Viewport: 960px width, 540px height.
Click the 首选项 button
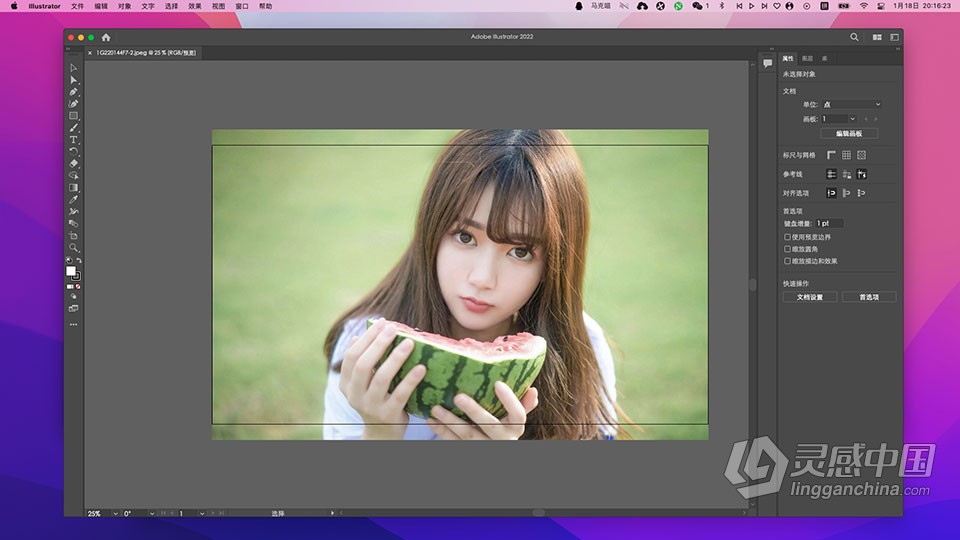[x=869, y=297]
